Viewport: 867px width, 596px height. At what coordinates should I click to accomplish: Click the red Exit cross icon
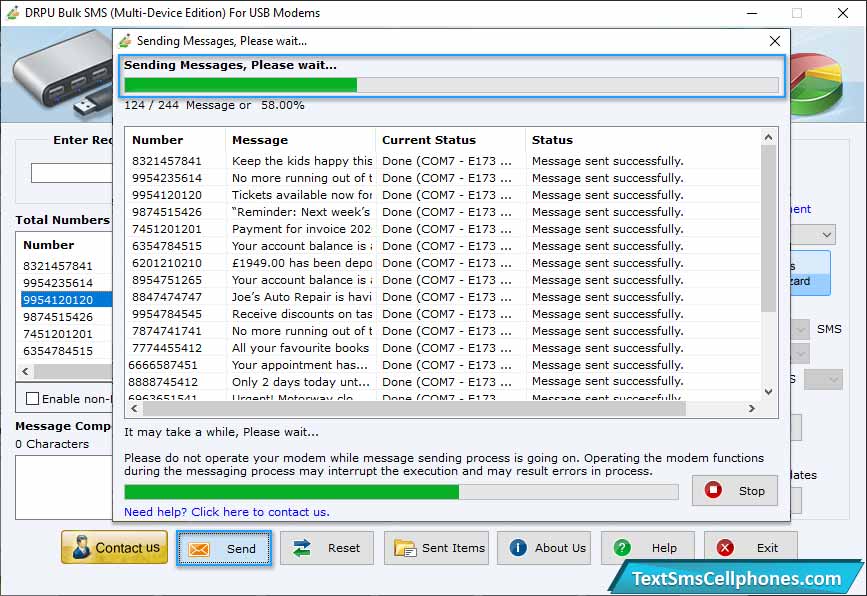pos(725,548)
